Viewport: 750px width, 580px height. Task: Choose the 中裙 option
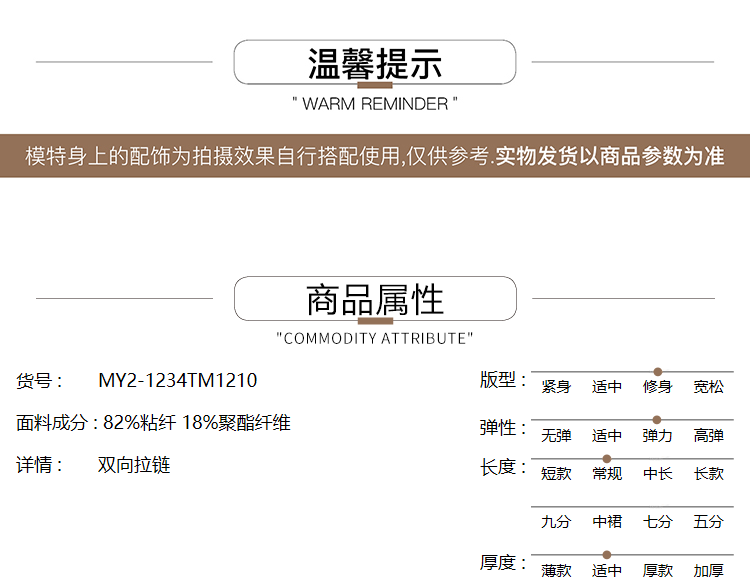[607, 522]
